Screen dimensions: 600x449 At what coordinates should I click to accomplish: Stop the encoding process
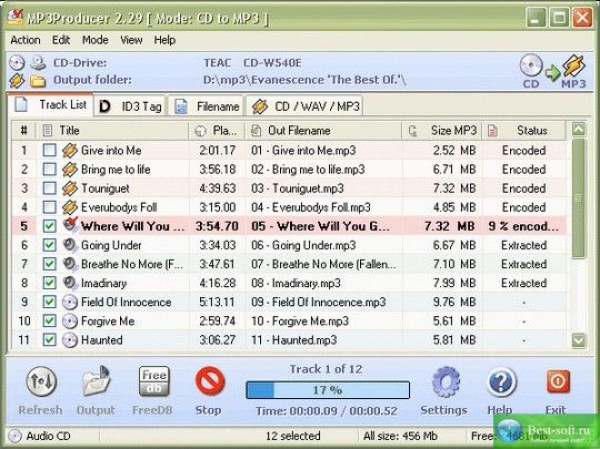pyautogui.click(x=210, y=381)
